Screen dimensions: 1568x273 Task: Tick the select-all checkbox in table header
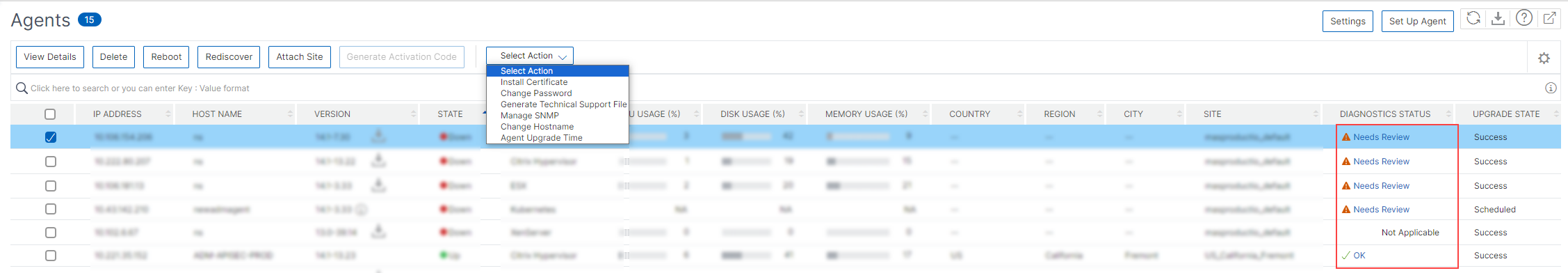[50, 114]
